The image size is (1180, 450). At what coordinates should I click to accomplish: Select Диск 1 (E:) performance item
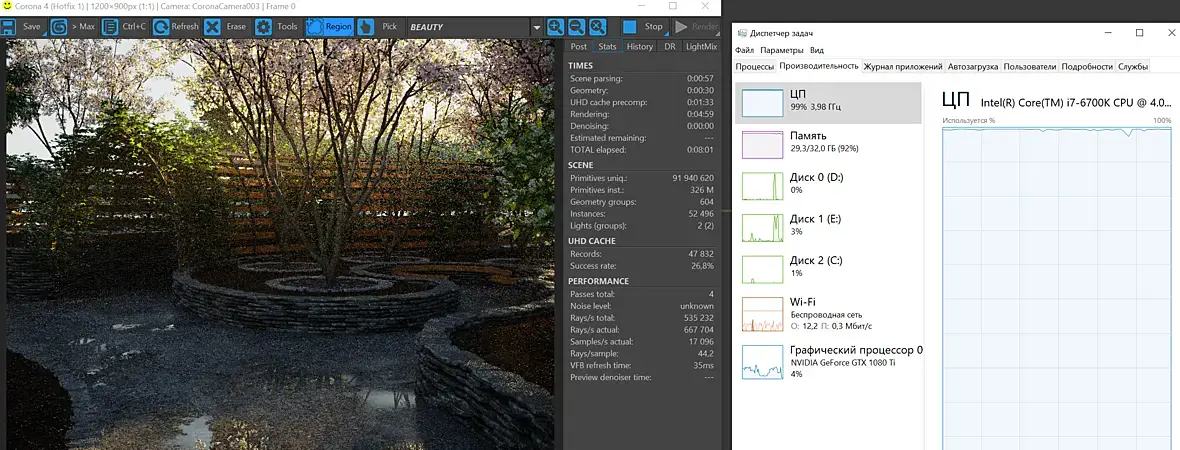click(x=828, y=226)
